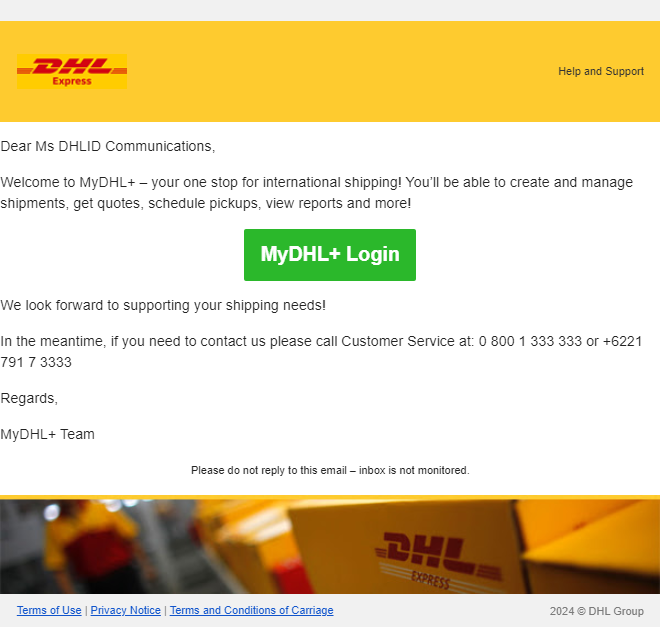This screenshot has height=630, width=662.
Task: Click the do not reply notice text
Action: click(x=330, y=470)
